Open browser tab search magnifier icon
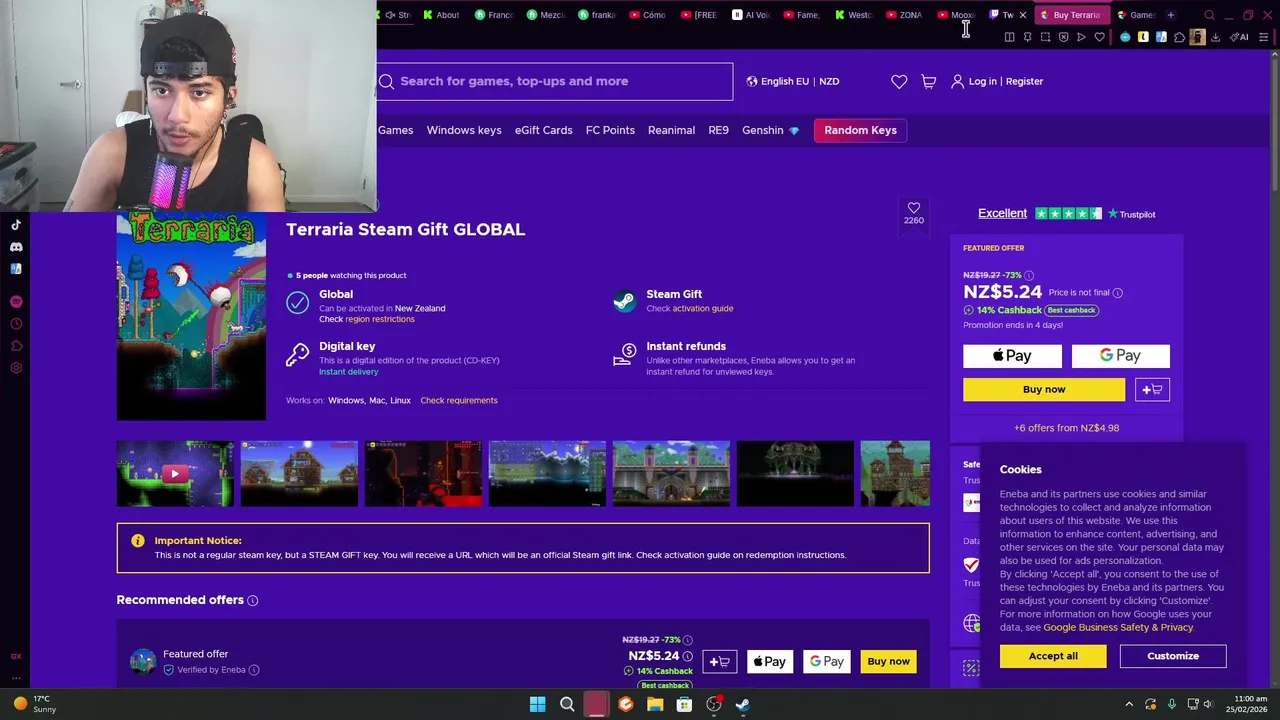This screenshot has height=720, width=1280. [1209, 15]
